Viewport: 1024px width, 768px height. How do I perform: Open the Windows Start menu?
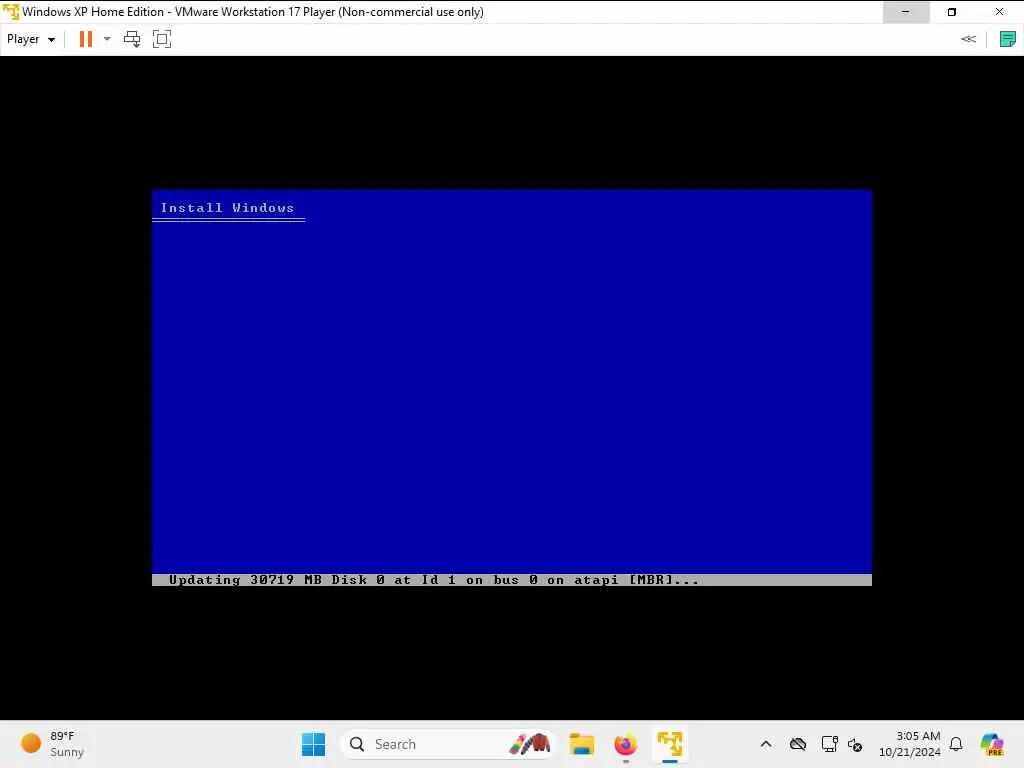[313, 744]
